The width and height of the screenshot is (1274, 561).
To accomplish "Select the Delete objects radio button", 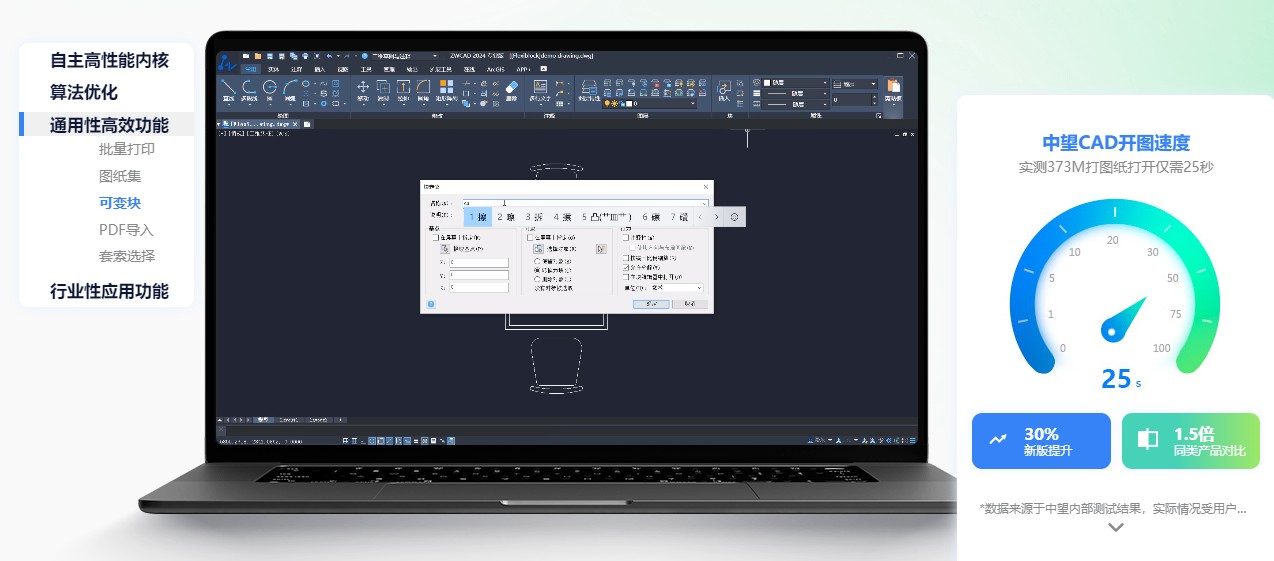I will [537, 279].
